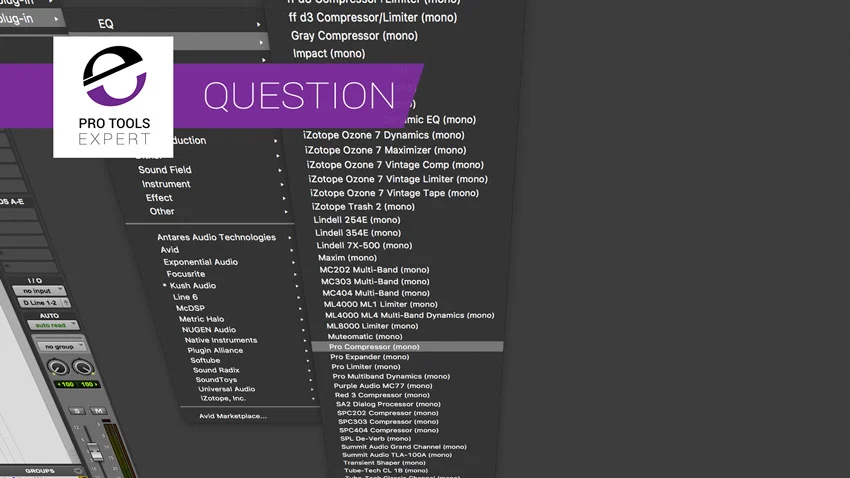The width and height of the screenshot is (850, 478).
Task: Insert MC404 Multi-Band (mono)
Action: click(376, 293)
